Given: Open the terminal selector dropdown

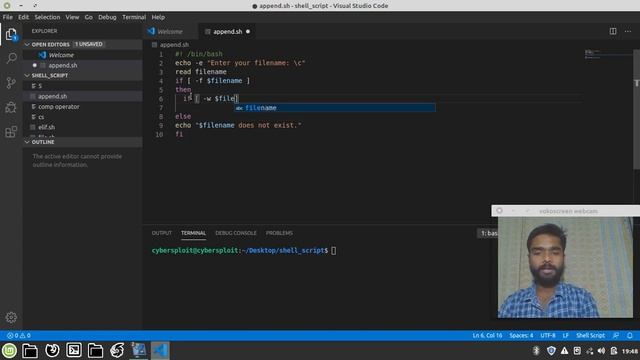Looking at the screenshot, I should coord(488,233).
